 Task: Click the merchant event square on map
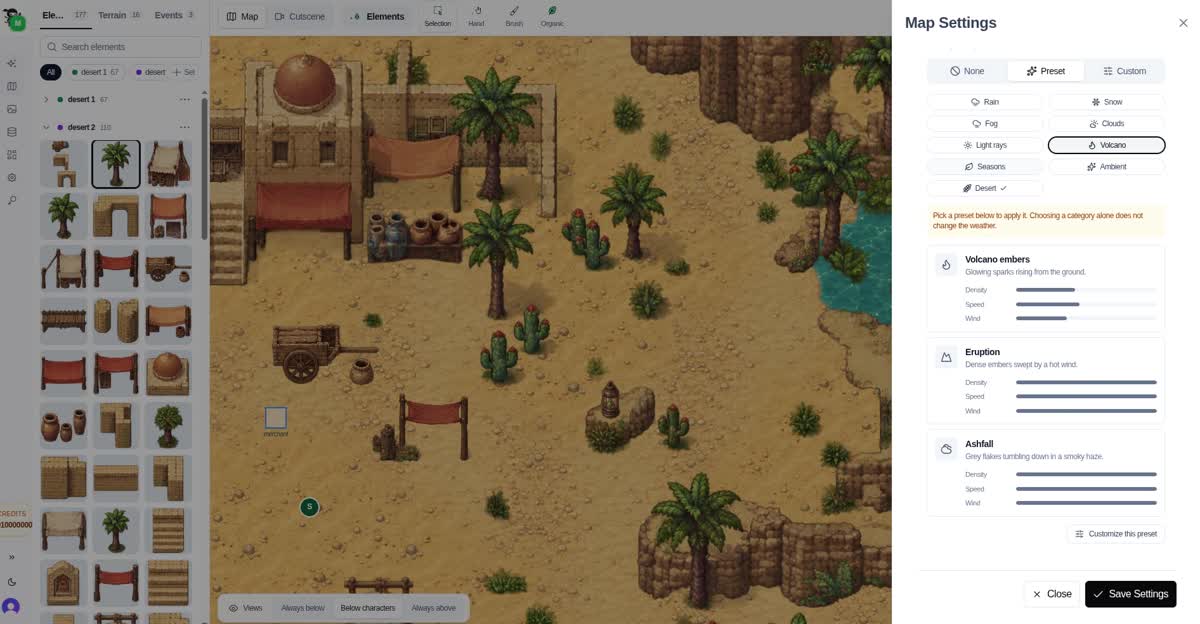click(x=276, y=417)
